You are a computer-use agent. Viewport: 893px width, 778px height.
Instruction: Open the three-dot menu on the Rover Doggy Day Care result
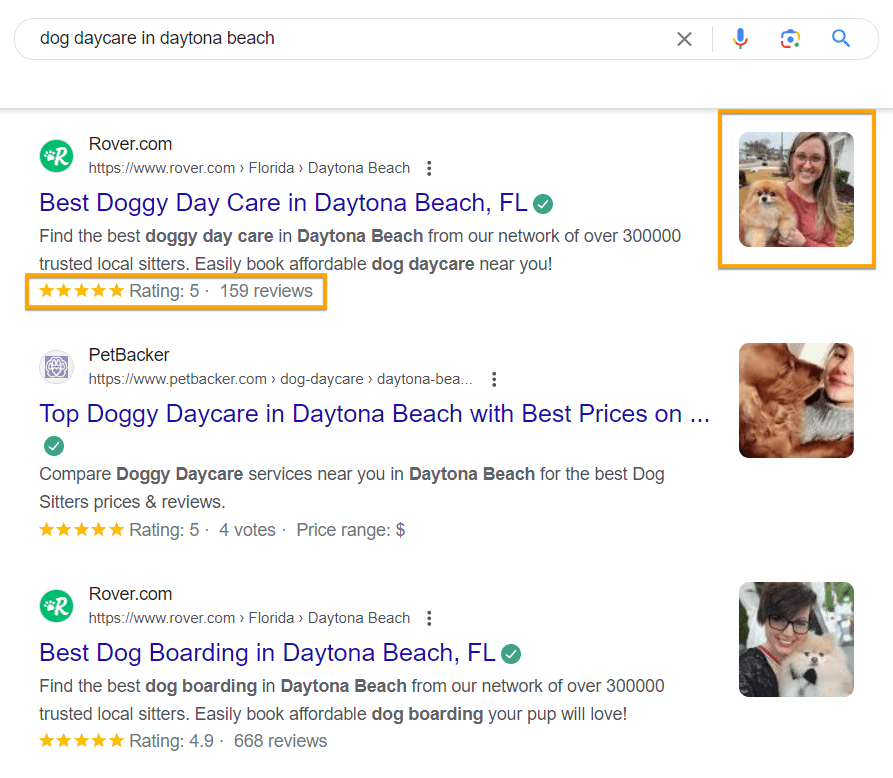[x=429, y=168]
